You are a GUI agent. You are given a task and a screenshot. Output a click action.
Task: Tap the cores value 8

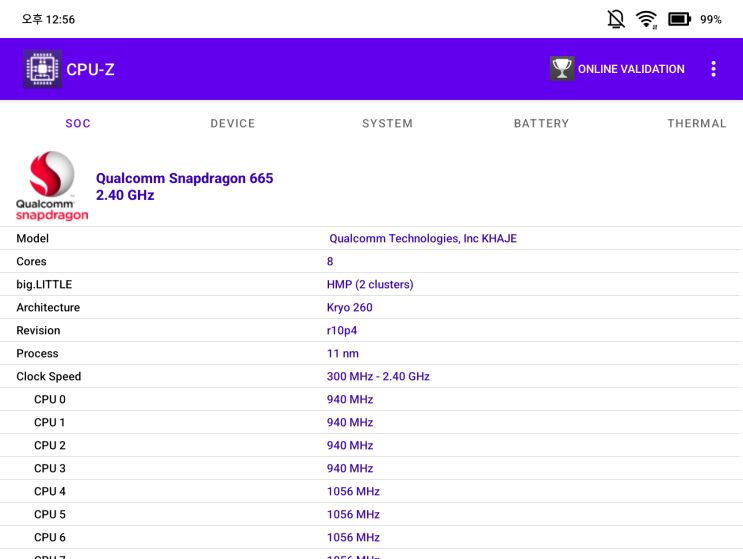[330, 261]
